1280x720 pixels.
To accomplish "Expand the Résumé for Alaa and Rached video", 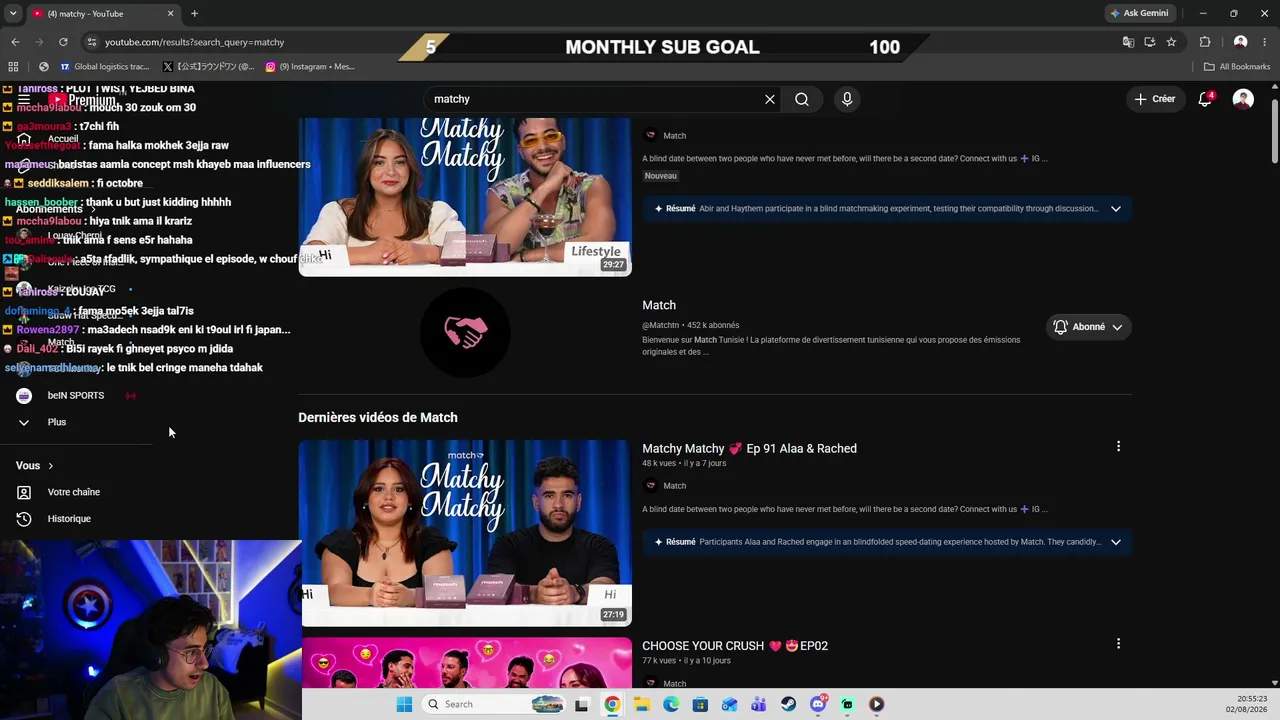I will click(1116, 542).
